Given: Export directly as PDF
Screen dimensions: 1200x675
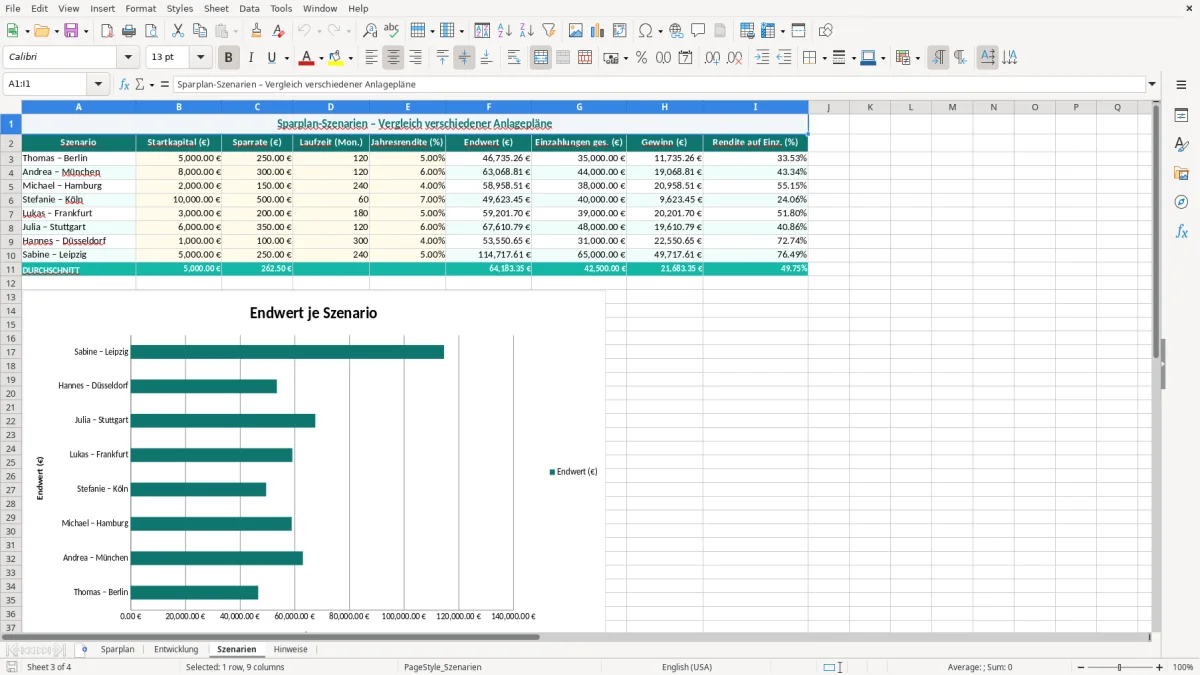Looking at the screenshot, I should [107, 31].
